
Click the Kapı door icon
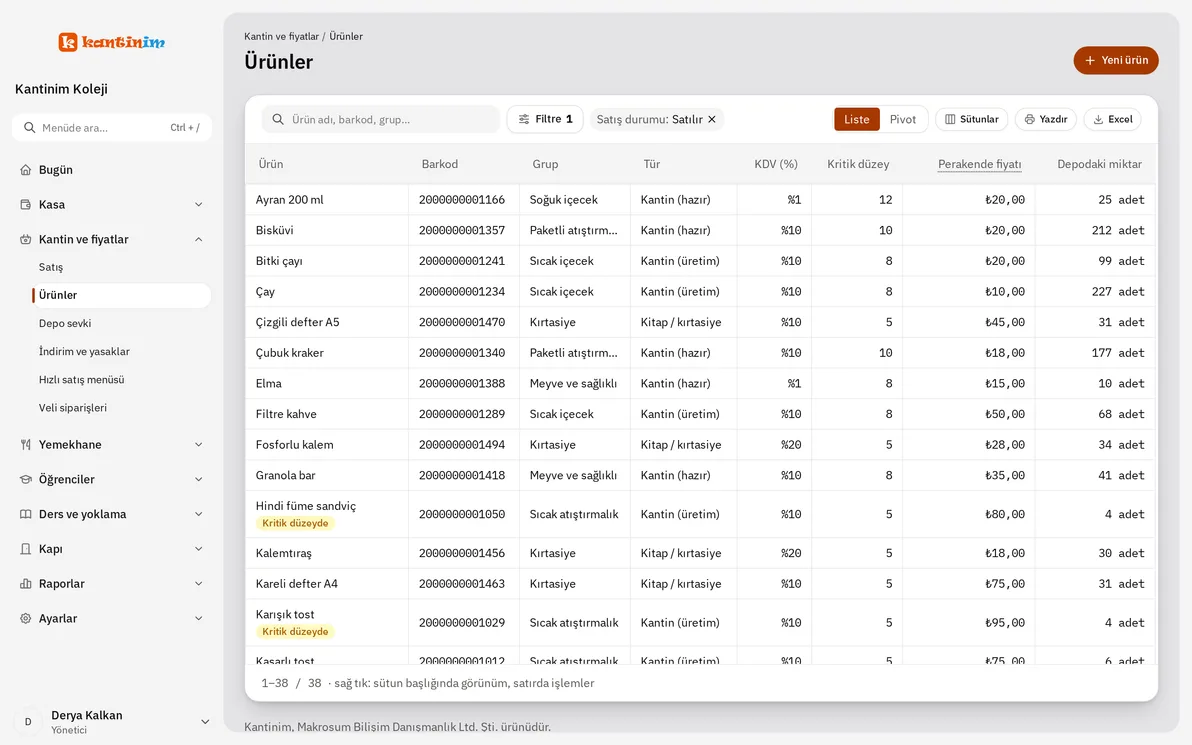(26, 549)
